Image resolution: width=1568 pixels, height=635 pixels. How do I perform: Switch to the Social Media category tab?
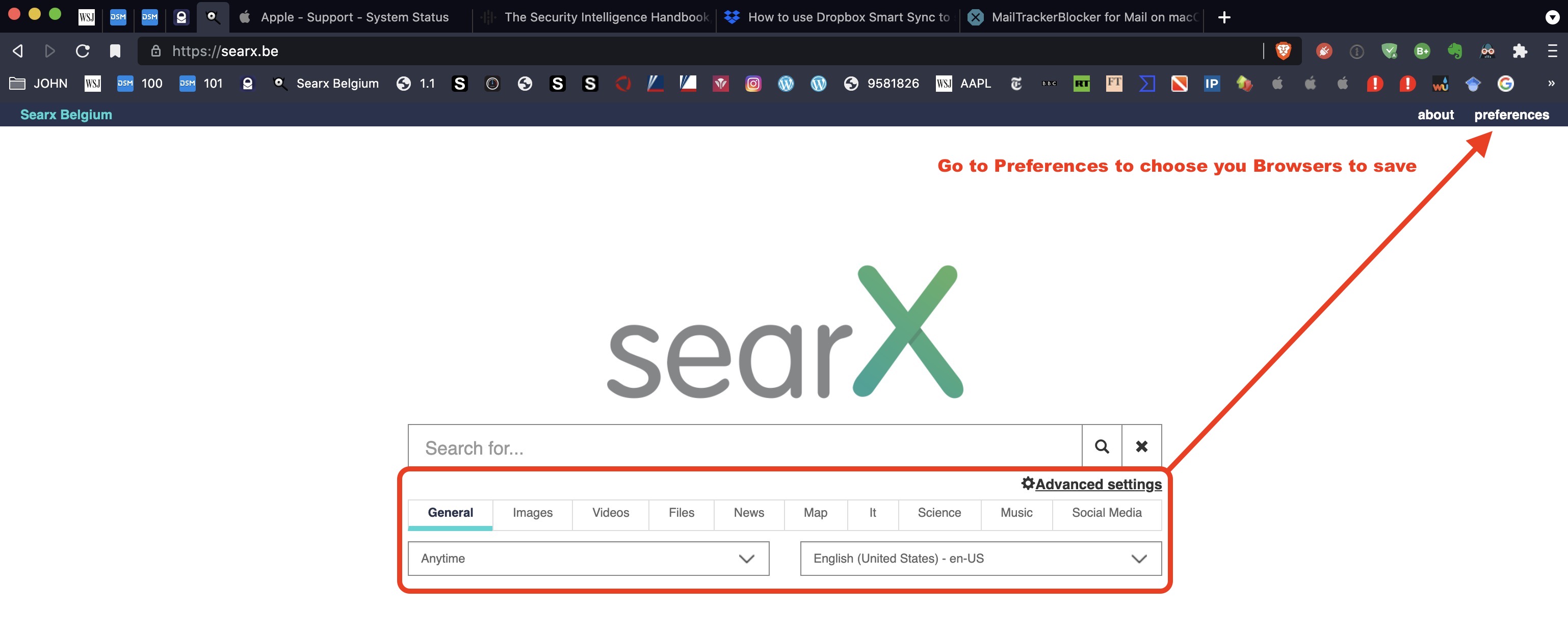point(1106,513)
